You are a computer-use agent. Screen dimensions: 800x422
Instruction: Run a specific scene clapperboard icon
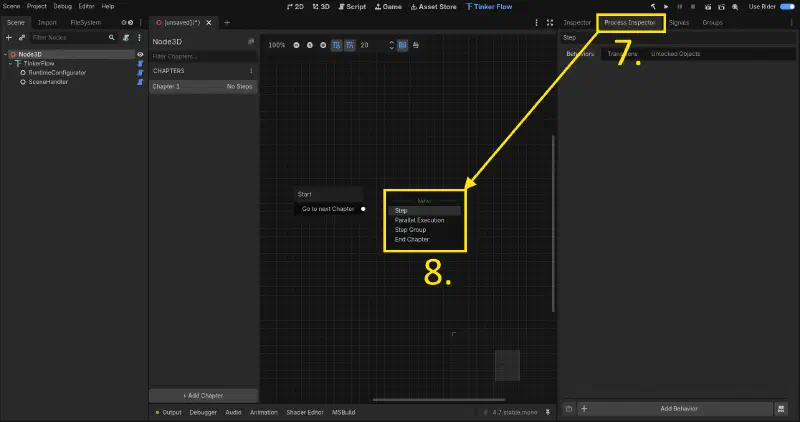pos(721,7)
